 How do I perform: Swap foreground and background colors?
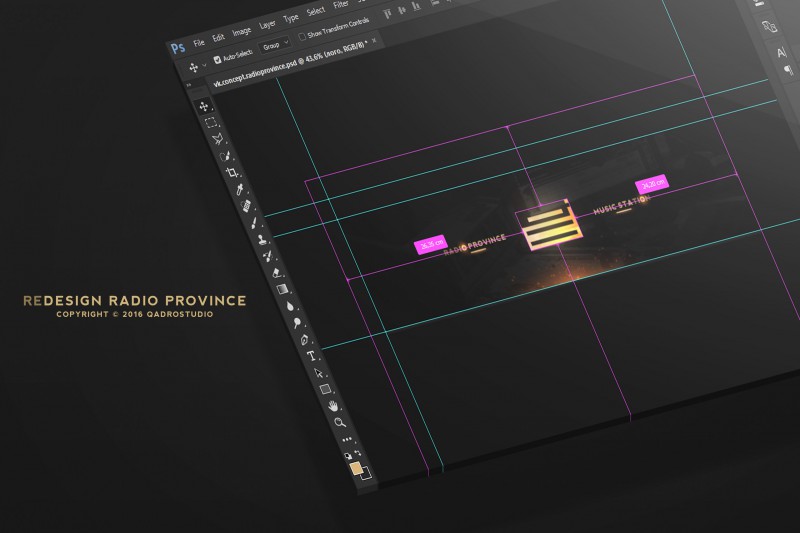coord(359,453)
